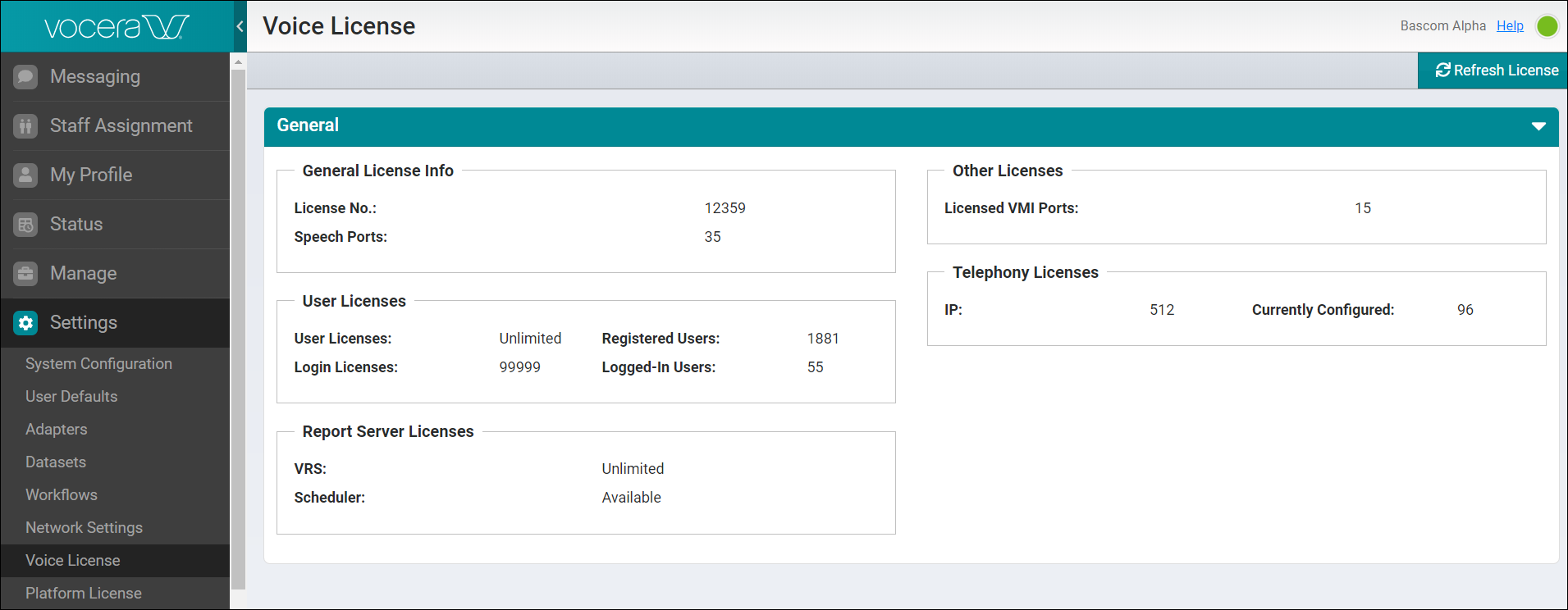Click the Settings gear icon
Image resolution: width=1568 pixels, height=610 pixels.
tap(25, 323)
